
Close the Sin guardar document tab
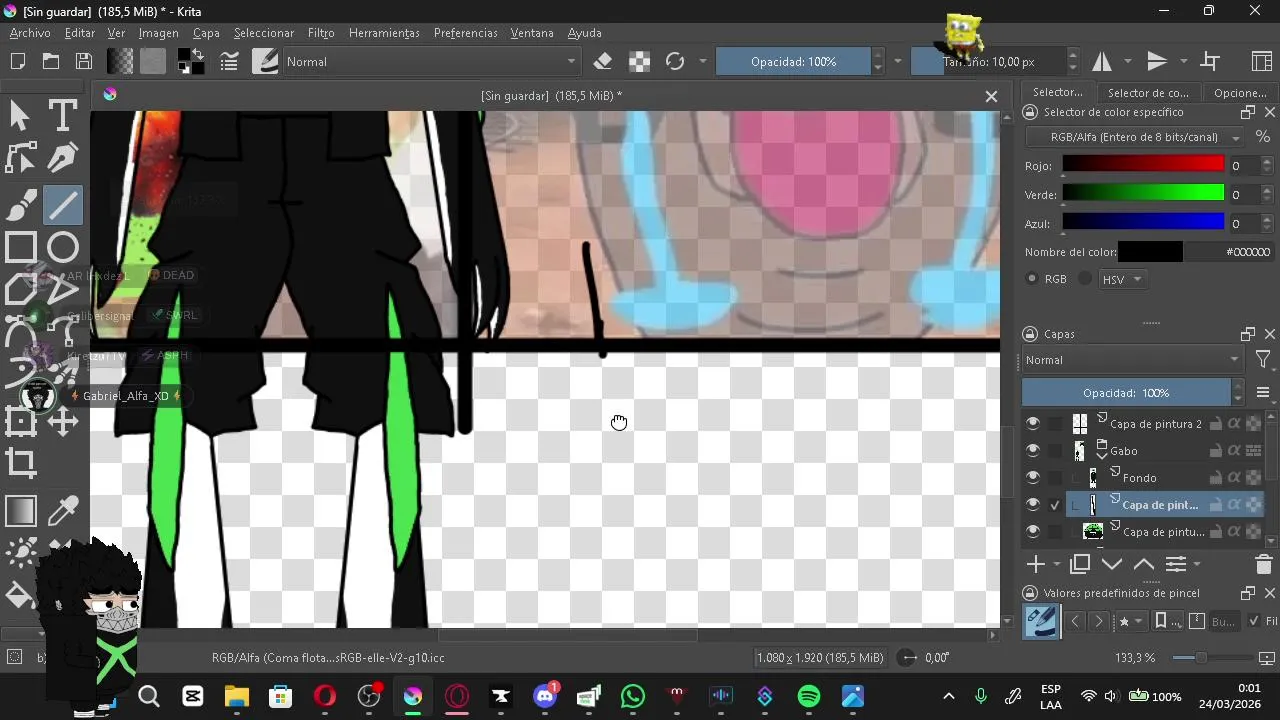point(991,96)
